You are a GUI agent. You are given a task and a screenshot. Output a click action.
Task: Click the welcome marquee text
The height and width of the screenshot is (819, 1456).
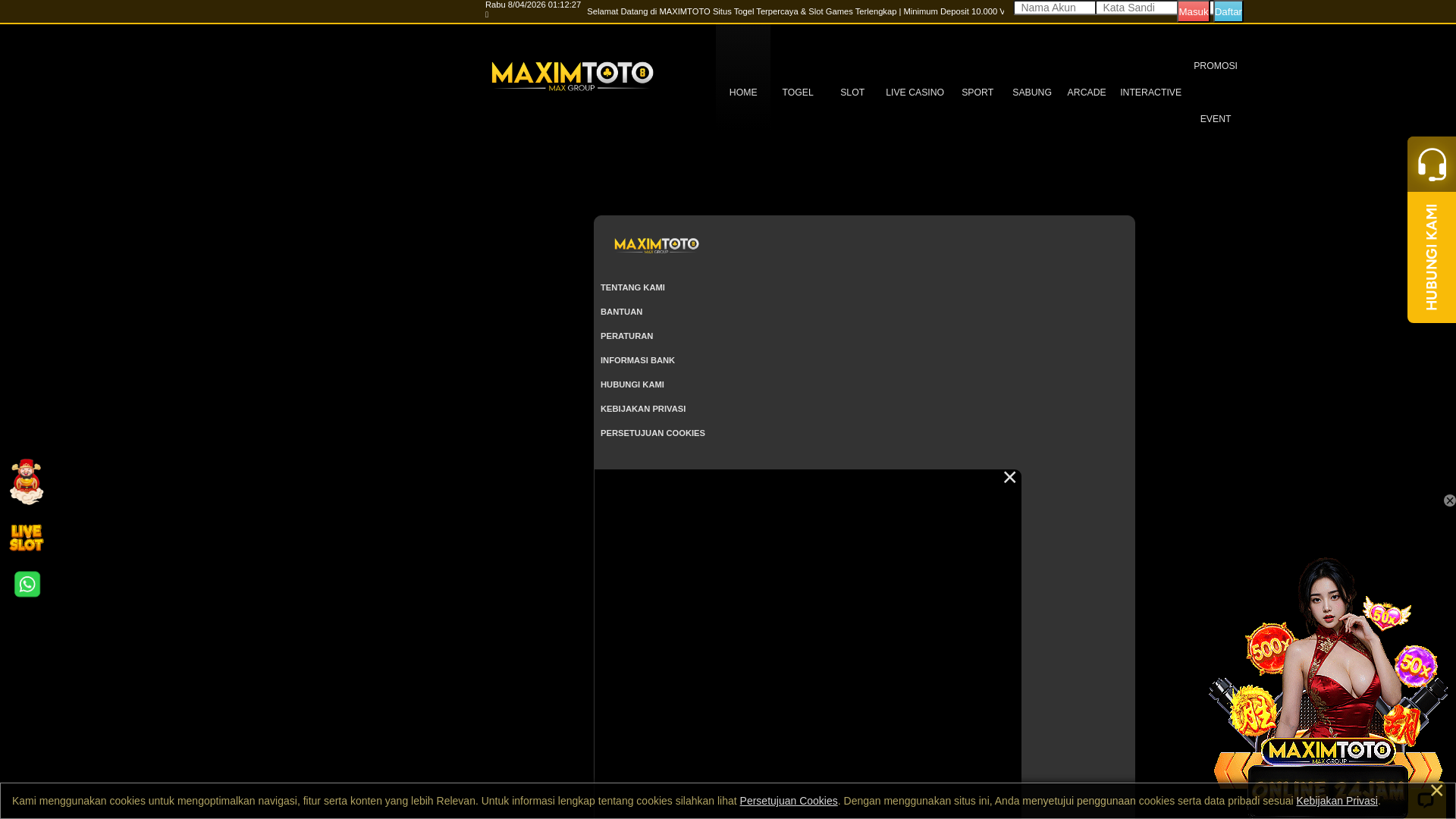coord(795,11)
